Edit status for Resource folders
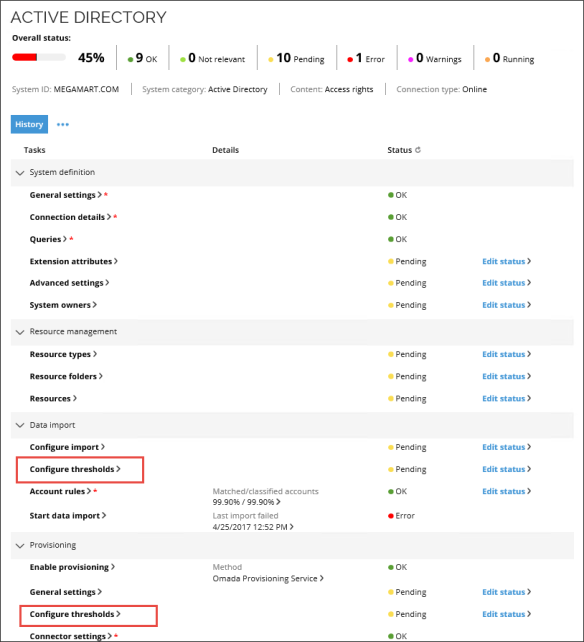584x642 pixels. point(506,376)
